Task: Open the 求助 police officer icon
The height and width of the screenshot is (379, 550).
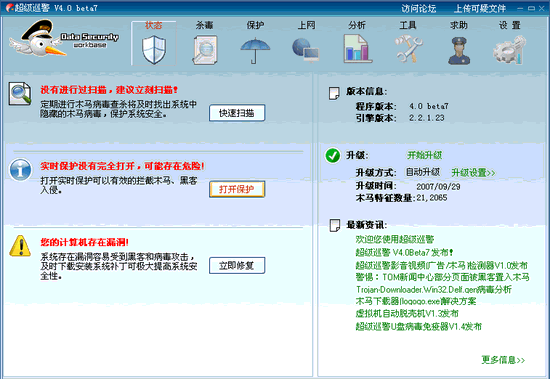Action: click(459, 51)
